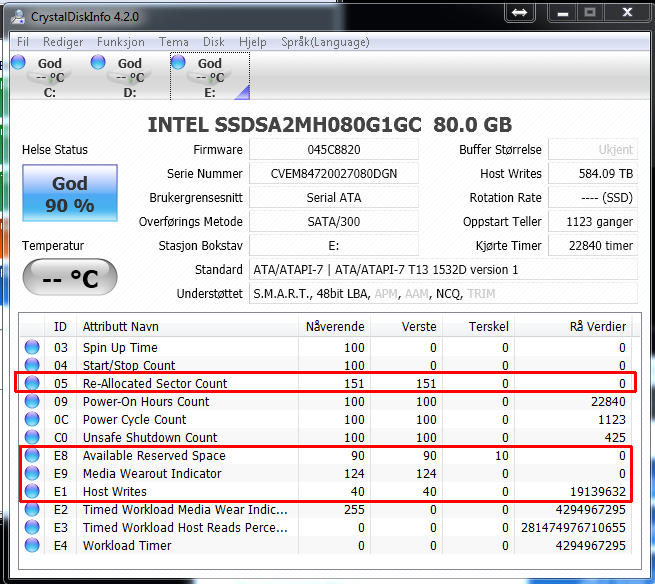Click status orb of Unsafe Shutdown Count row
Screen dimensions: 655x584
(x=32, y=437)
